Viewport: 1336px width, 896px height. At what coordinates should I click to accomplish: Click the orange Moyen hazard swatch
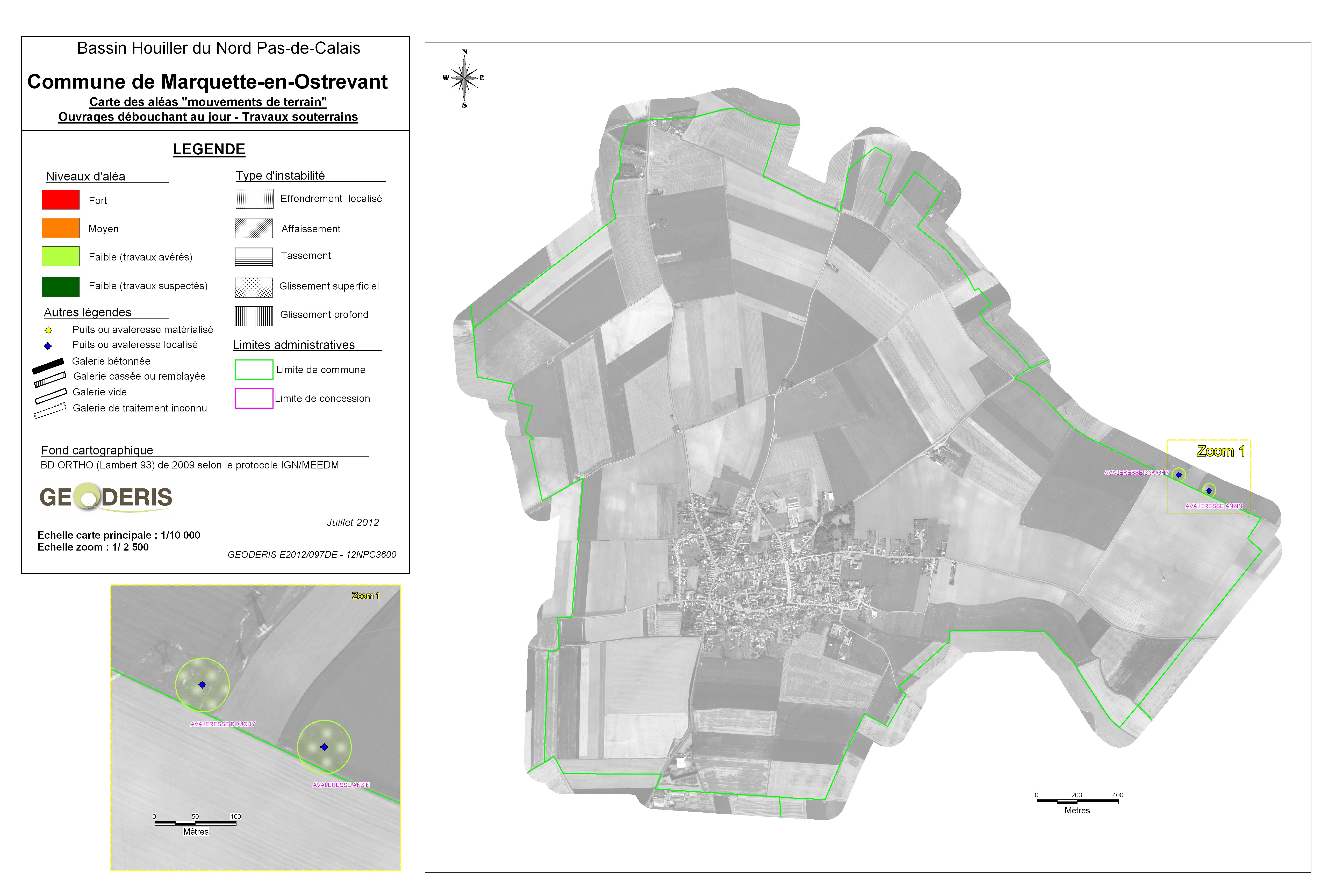(x=61, y=228)
